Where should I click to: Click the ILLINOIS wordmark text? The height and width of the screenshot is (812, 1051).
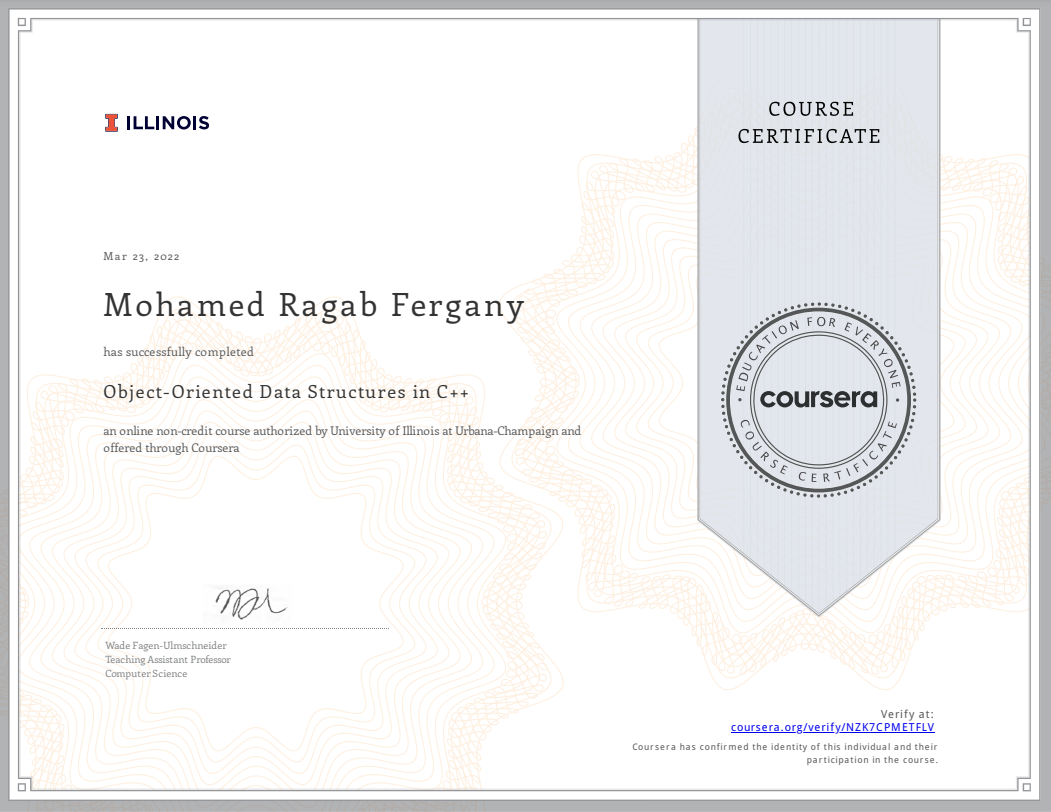point(167,123)
